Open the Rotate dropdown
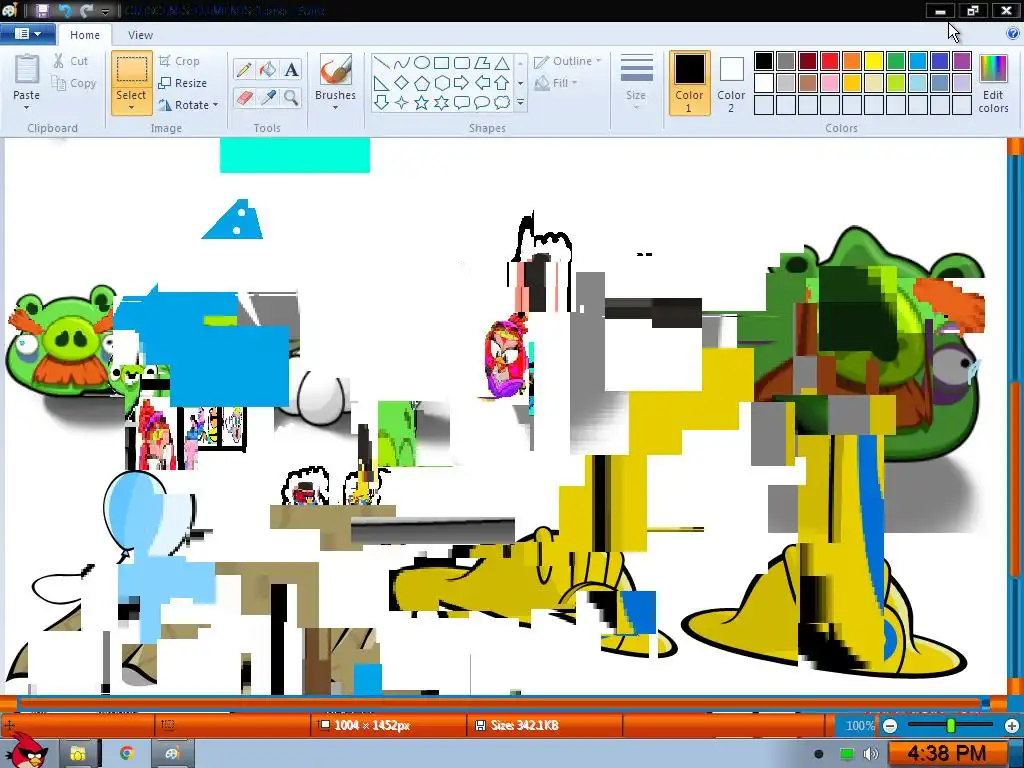1024x768 pixels. [189, 104]
